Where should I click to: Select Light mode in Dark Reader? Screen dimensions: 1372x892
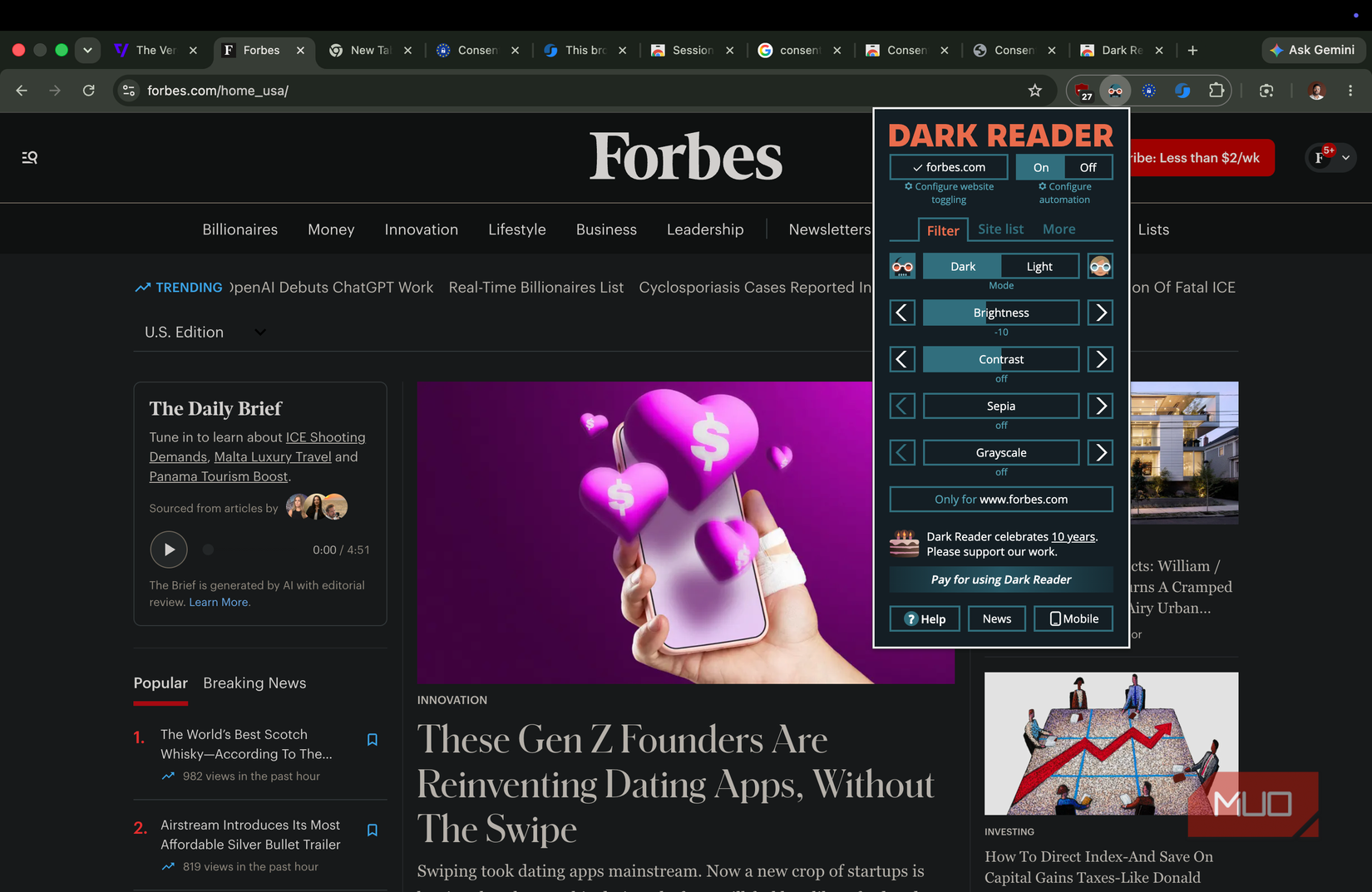click(1039, 266)
